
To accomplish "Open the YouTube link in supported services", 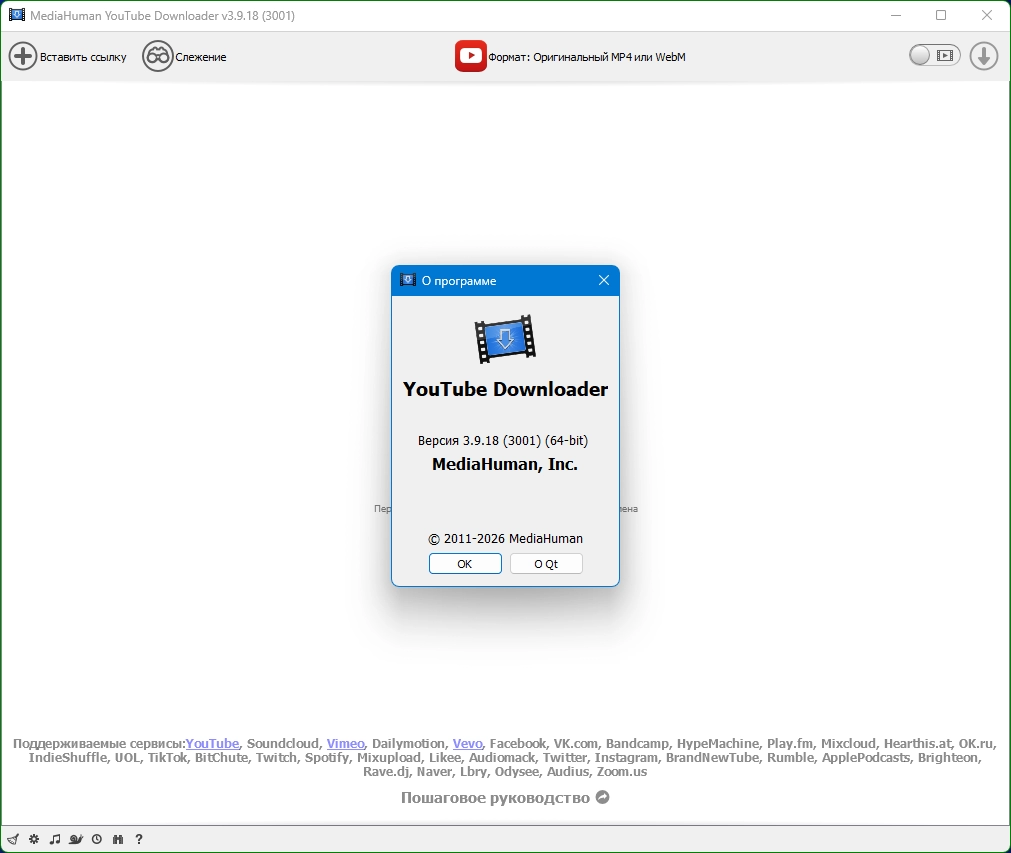I will tap(212, 743).
